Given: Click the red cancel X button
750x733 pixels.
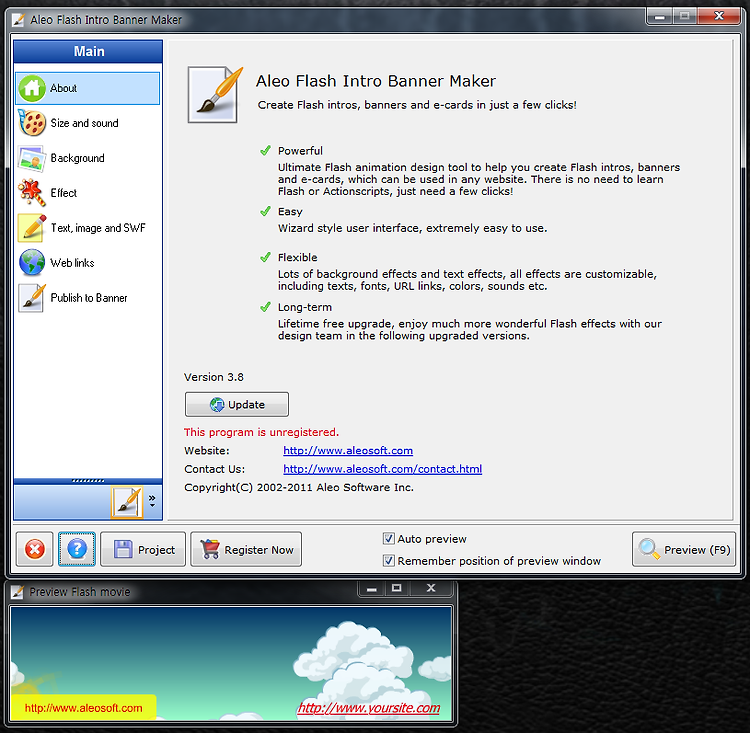Looking at the screenshot, I should (34, 549).
